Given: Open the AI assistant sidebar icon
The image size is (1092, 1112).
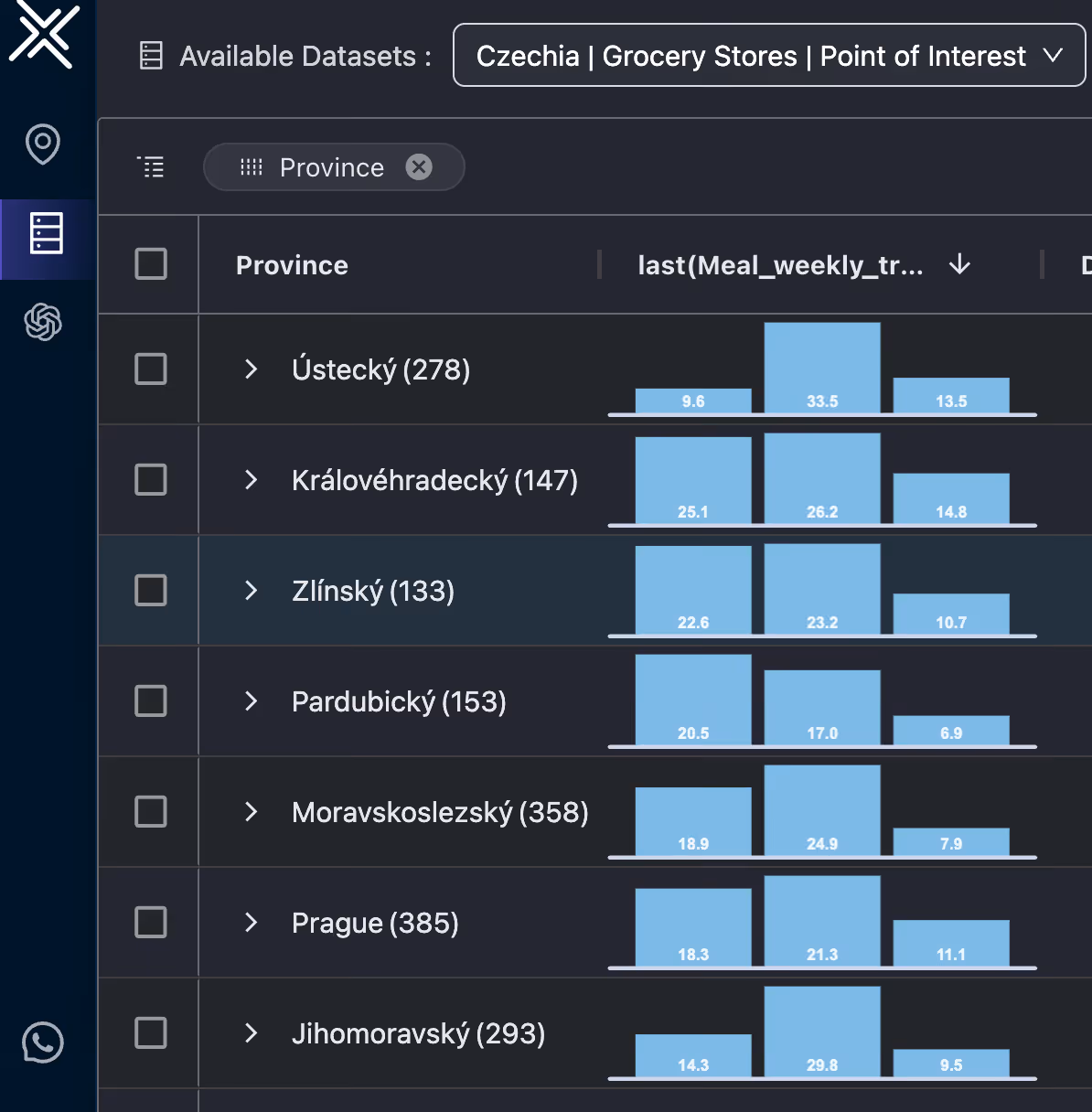Looking at the screenshot, I should [x=43, y=322].
